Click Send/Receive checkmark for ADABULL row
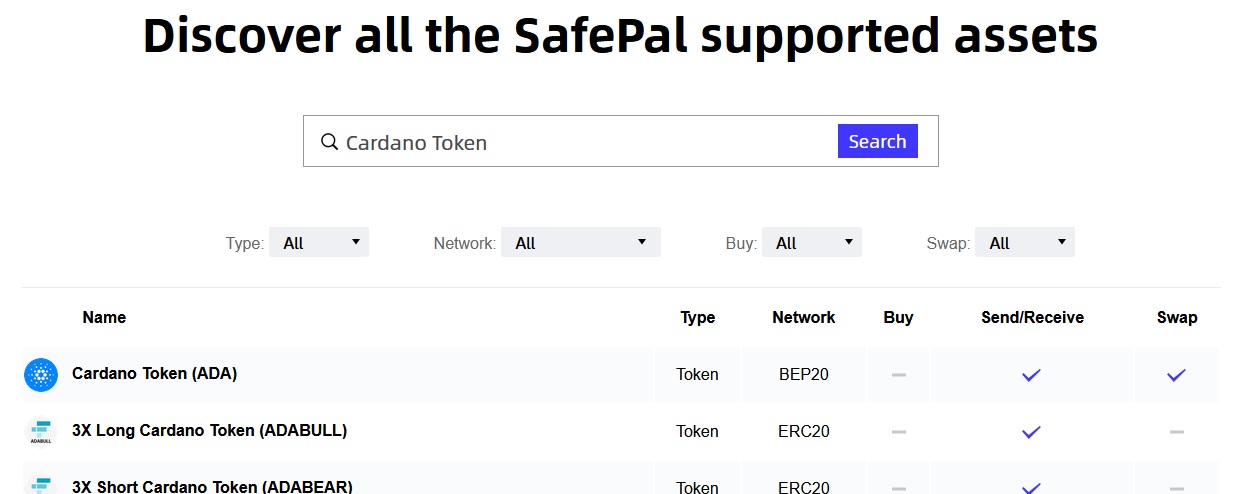Viewport: 1241px width, 494px height. pyautogui.click(x=1031, y=432)
